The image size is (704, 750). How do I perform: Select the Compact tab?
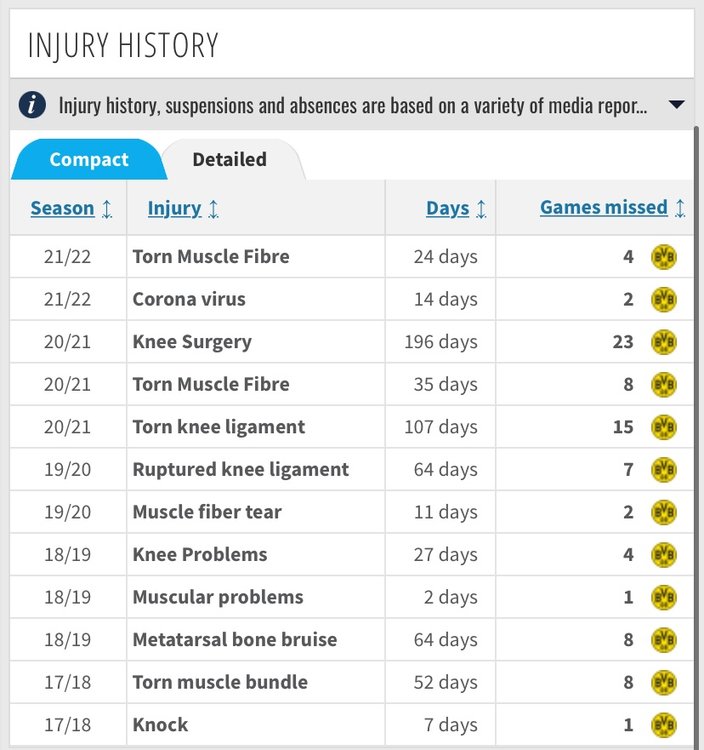pos(88,160)
